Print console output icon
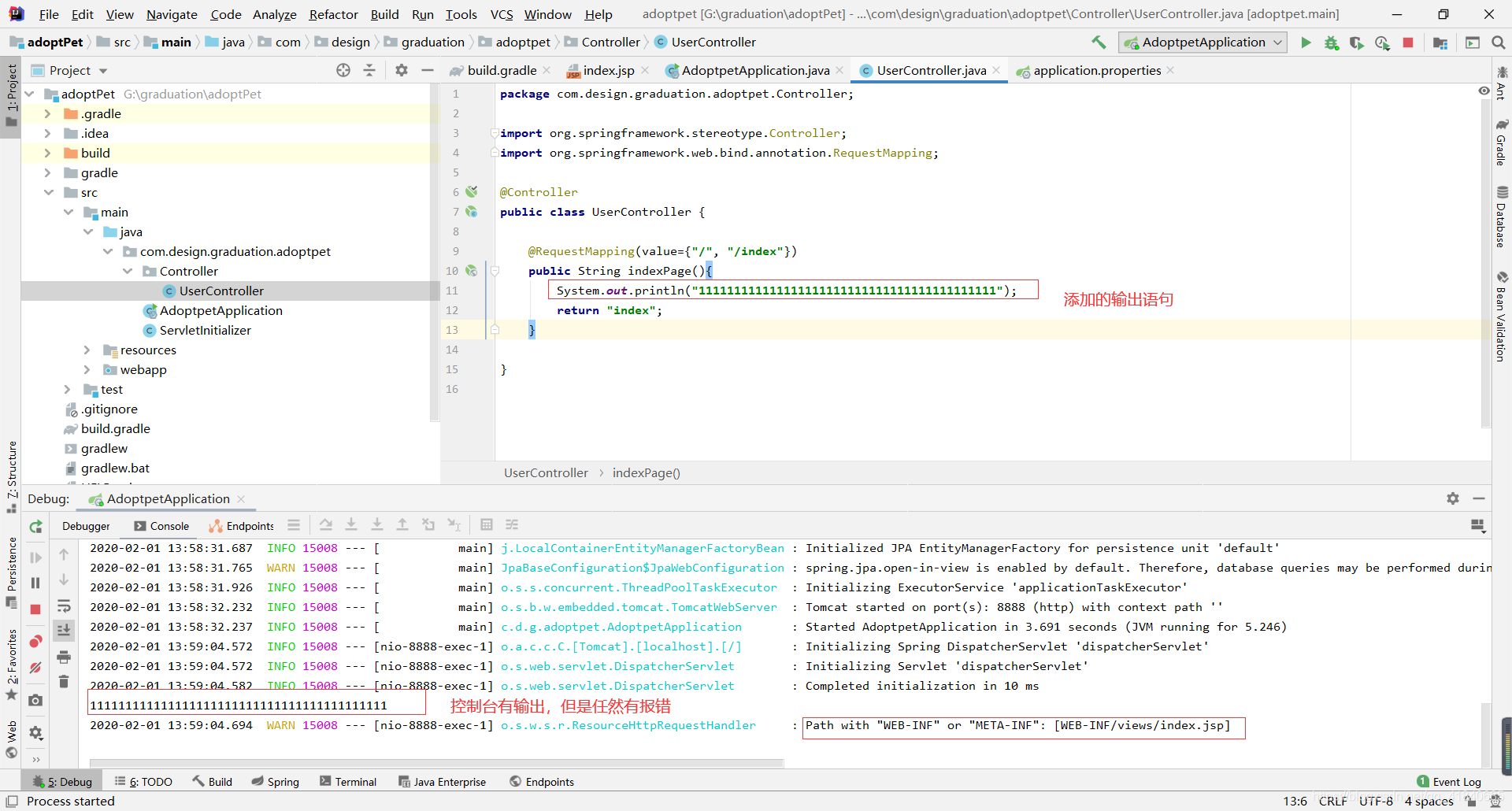The height and width of the screenshot is (811, 1512). (x=64, y=657)
